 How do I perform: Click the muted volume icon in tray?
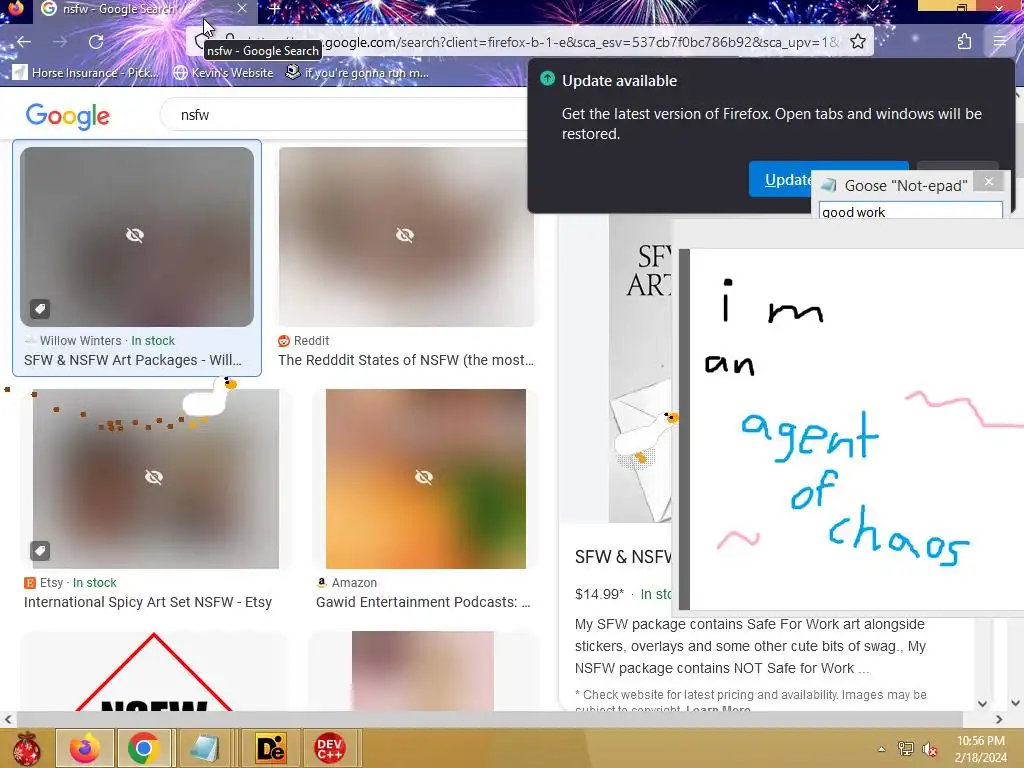(930, 749)
